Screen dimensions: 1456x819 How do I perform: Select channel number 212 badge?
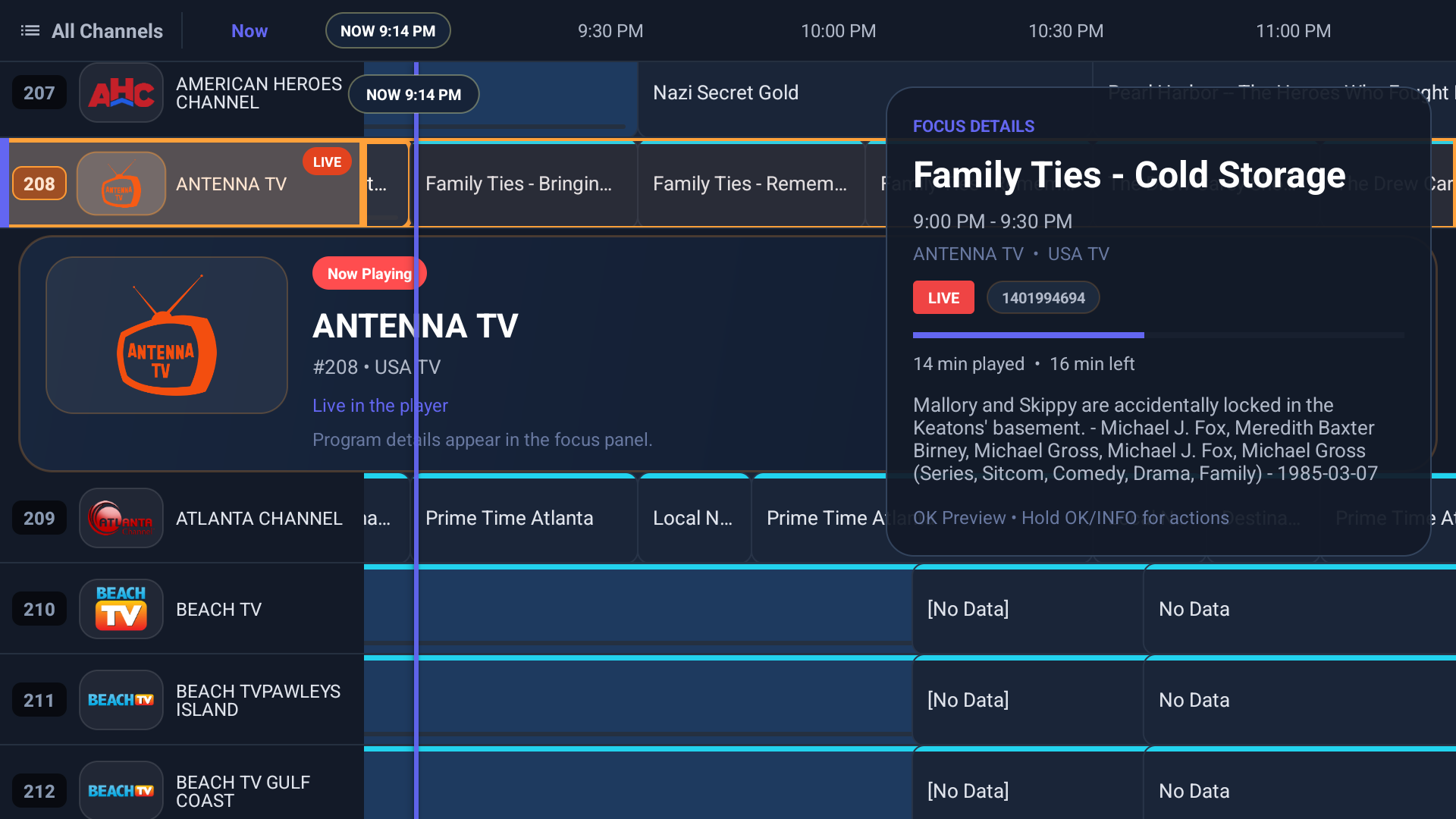tap(39, 791)
